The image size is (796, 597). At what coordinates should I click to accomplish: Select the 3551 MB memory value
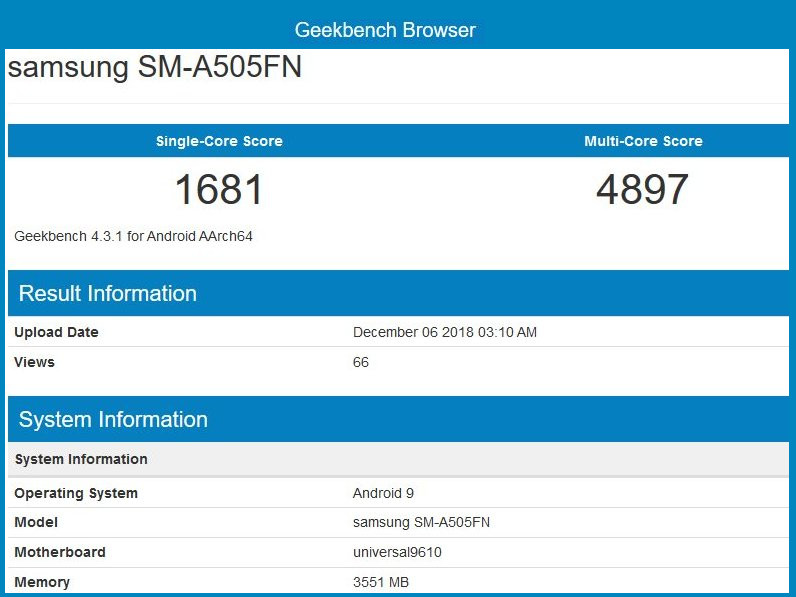[381, 582]
